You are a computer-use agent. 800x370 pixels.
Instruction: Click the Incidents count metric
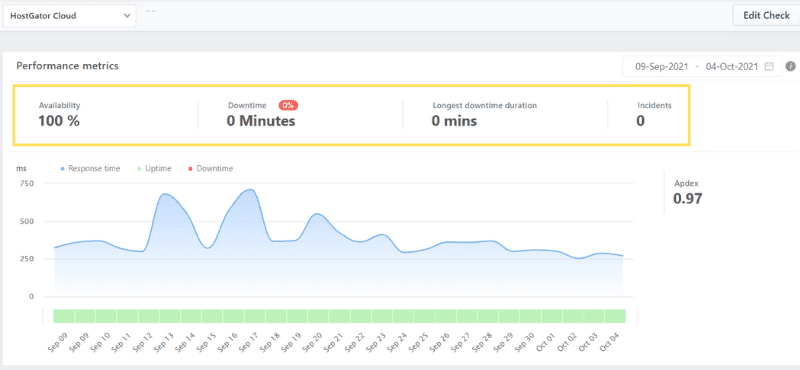tap(654, 114)
